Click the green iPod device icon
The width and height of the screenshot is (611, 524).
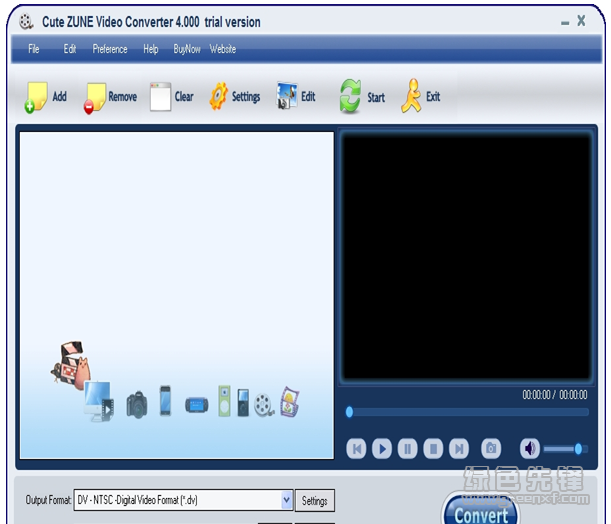(x=224, y=401)
